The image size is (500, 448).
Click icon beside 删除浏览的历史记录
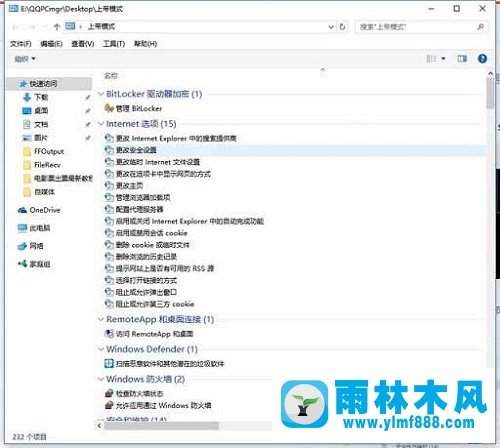point(109,256)
